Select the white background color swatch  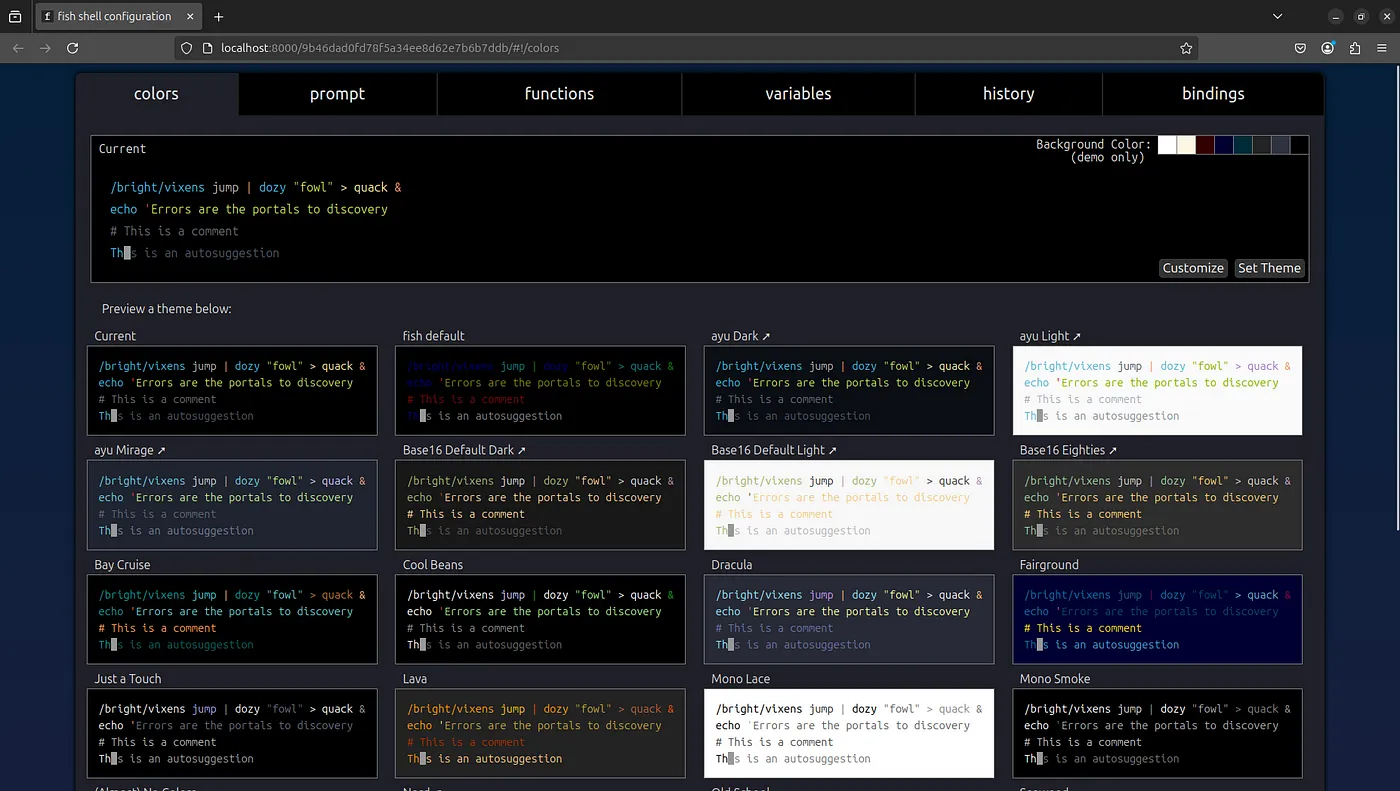click(1167, 145)
